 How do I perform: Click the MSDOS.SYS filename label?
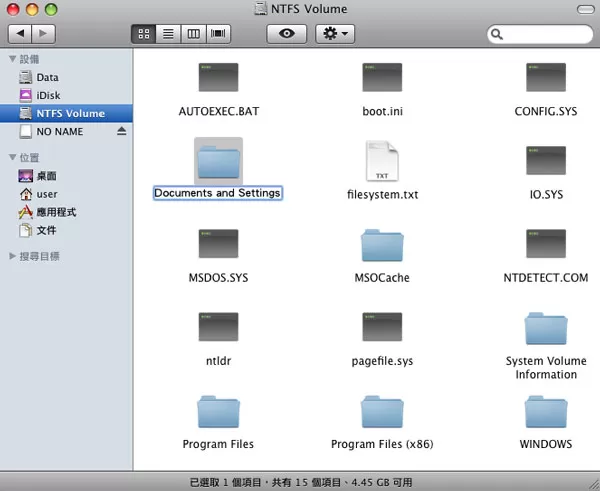218,277
